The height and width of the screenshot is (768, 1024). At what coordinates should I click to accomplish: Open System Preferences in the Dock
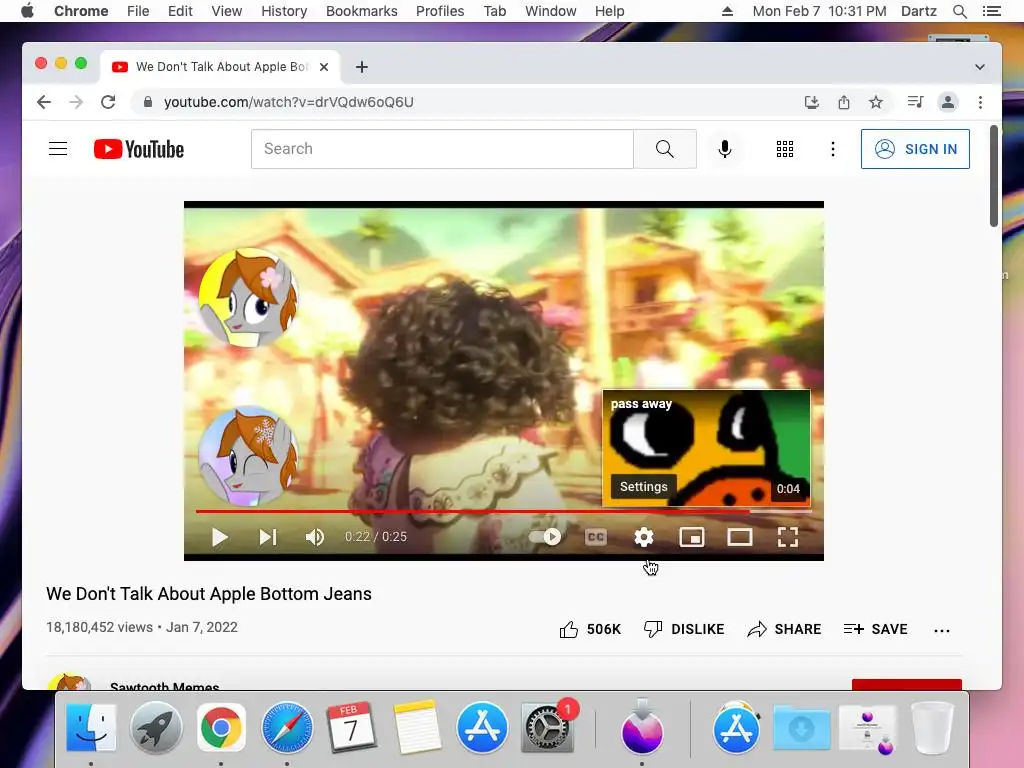tap(547, 728)
